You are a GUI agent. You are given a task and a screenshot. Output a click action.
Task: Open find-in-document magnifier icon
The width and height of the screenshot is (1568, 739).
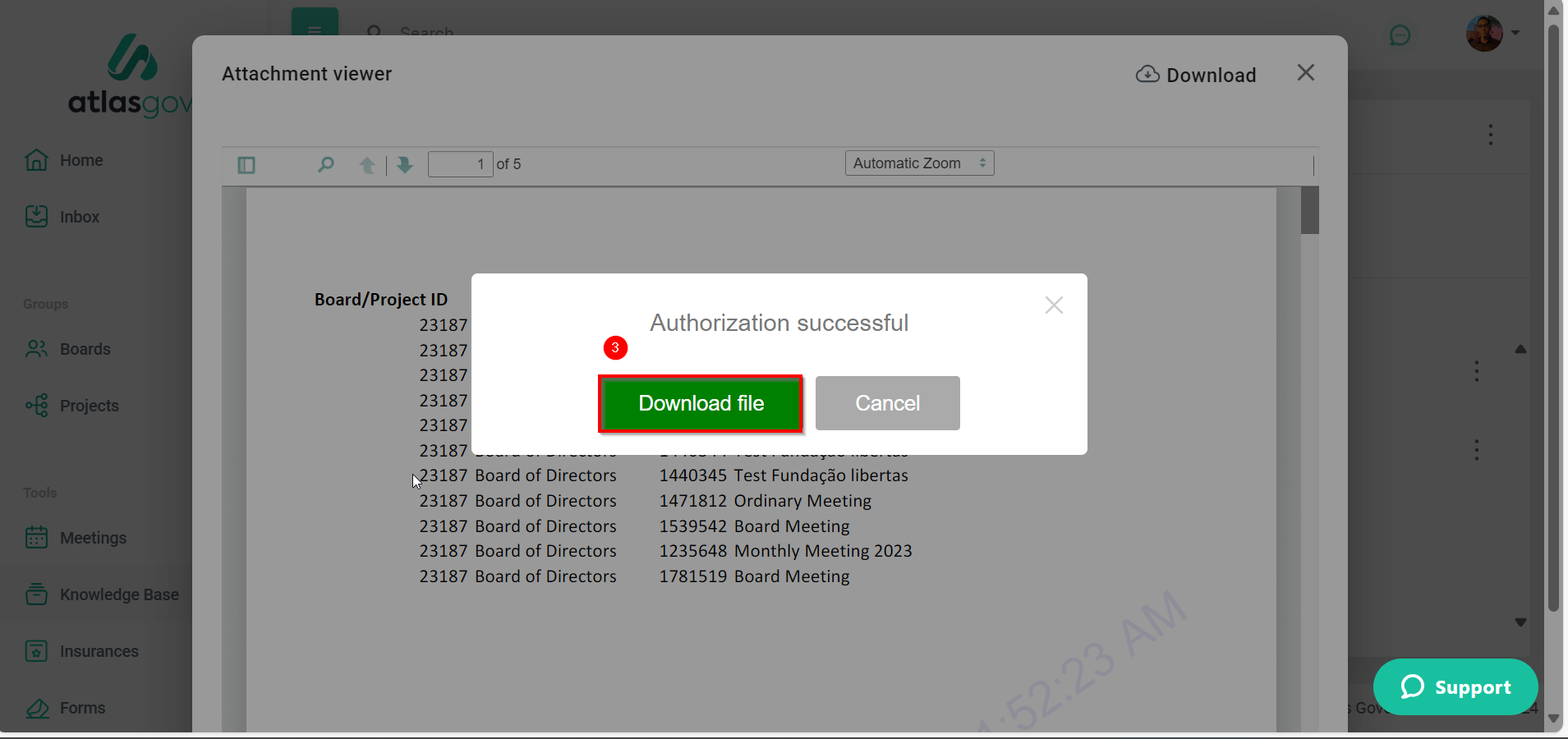(326, 165)
